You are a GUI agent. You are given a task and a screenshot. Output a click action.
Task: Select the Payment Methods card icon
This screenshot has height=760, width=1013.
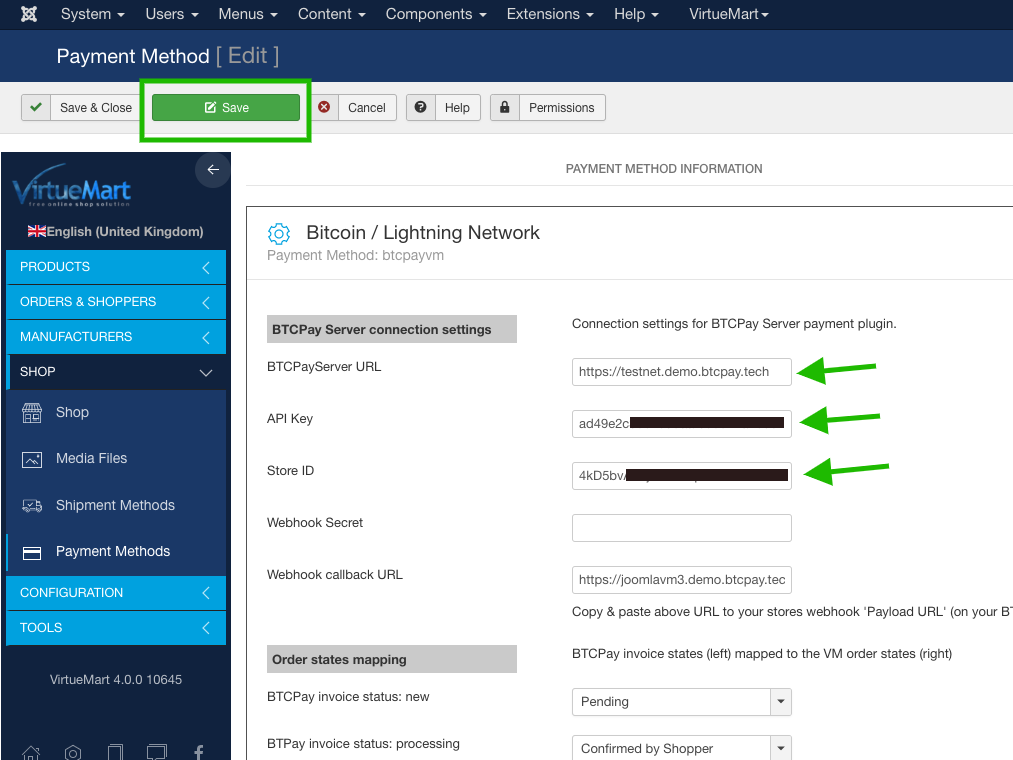33,551
